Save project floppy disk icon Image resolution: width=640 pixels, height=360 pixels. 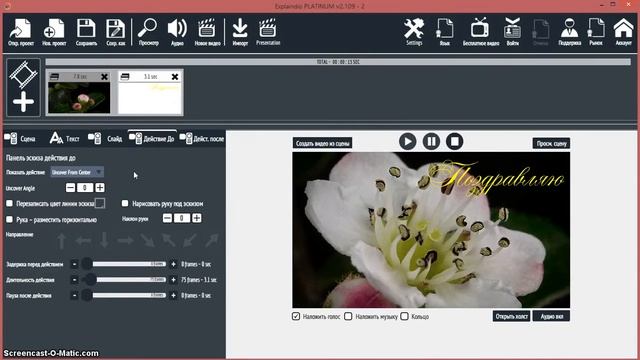(x=86, y=32)
